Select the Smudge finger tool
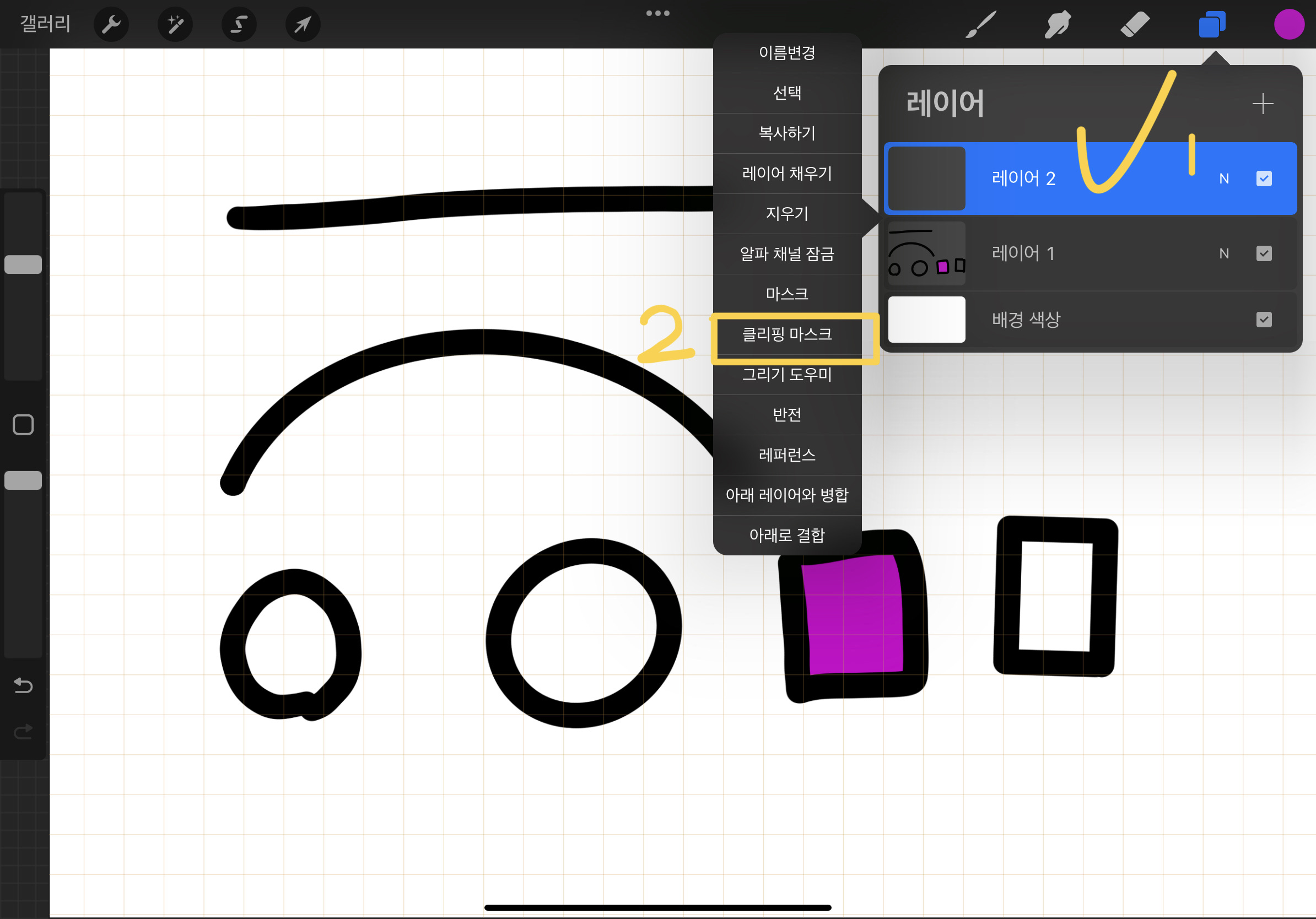 [1058, 25]
